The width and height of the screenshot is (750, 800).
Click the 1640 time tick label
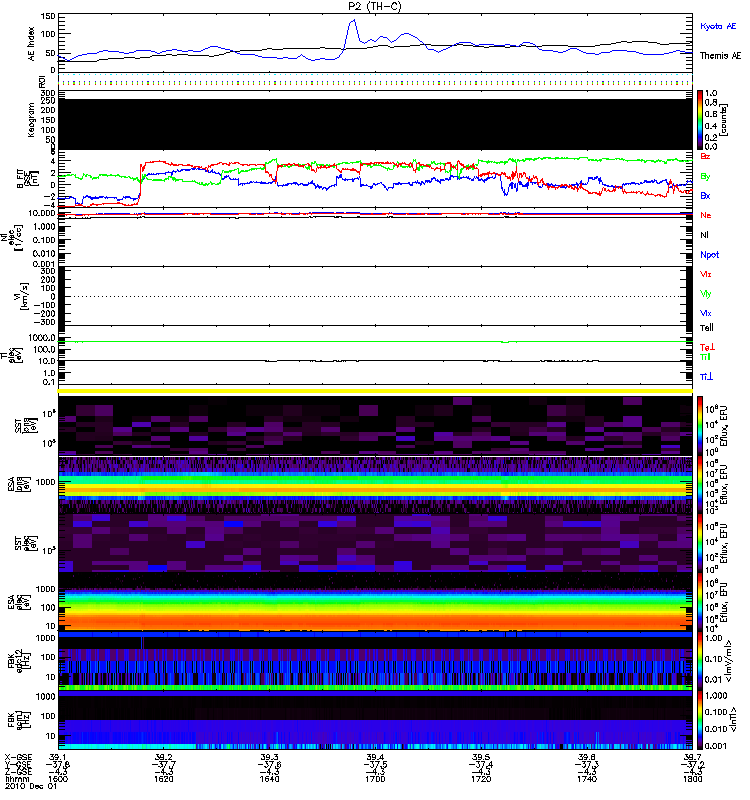point(269,779)
